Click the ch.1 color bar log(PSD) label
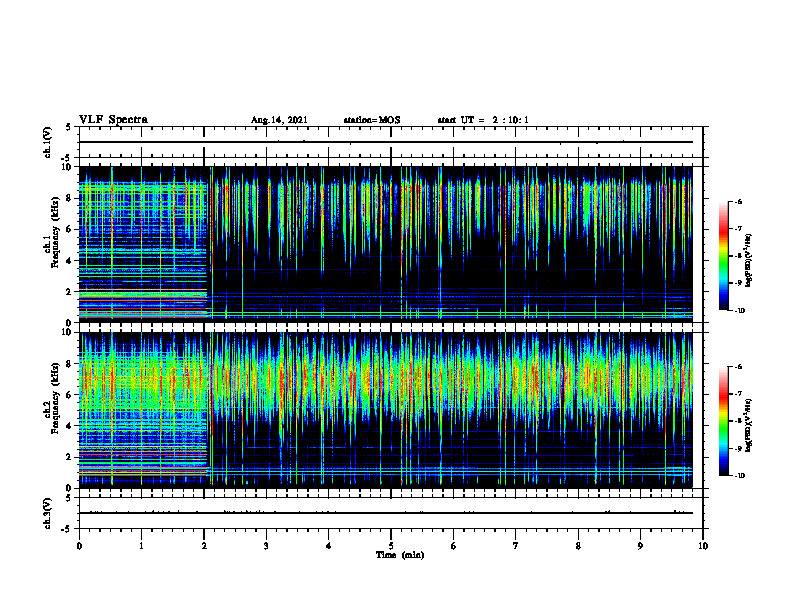The height and width of the screenshot is (612, 792). (x=749, y=260)
